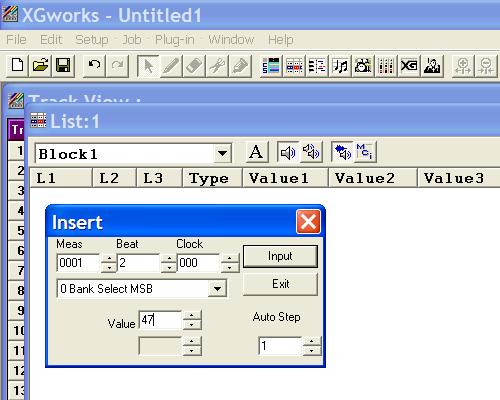Viewport: 500px width, 400px height.
Task: Increase Beat with its up arrow
Action: tap(169, 259)
